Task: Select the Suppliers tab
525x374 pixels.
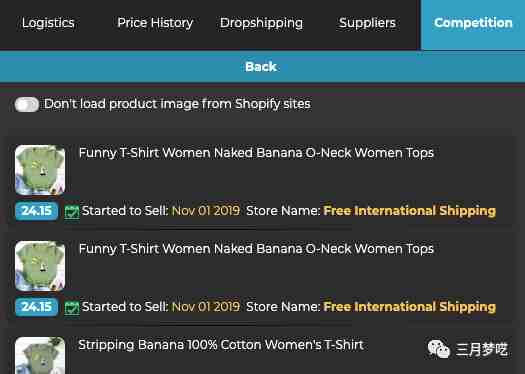Action: [367, 23]
